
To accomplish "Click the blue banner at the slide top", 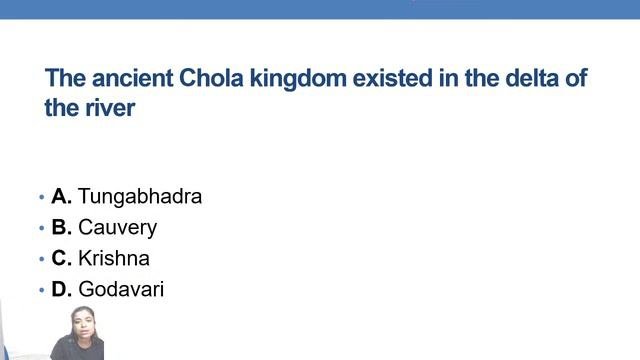I will 320,9.
